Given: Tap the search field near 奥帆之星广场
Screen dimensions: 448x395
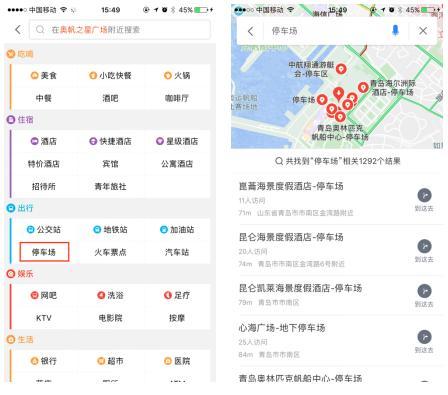Looking at the screenshot, I should pyautogui.click(x=120, y=30).
